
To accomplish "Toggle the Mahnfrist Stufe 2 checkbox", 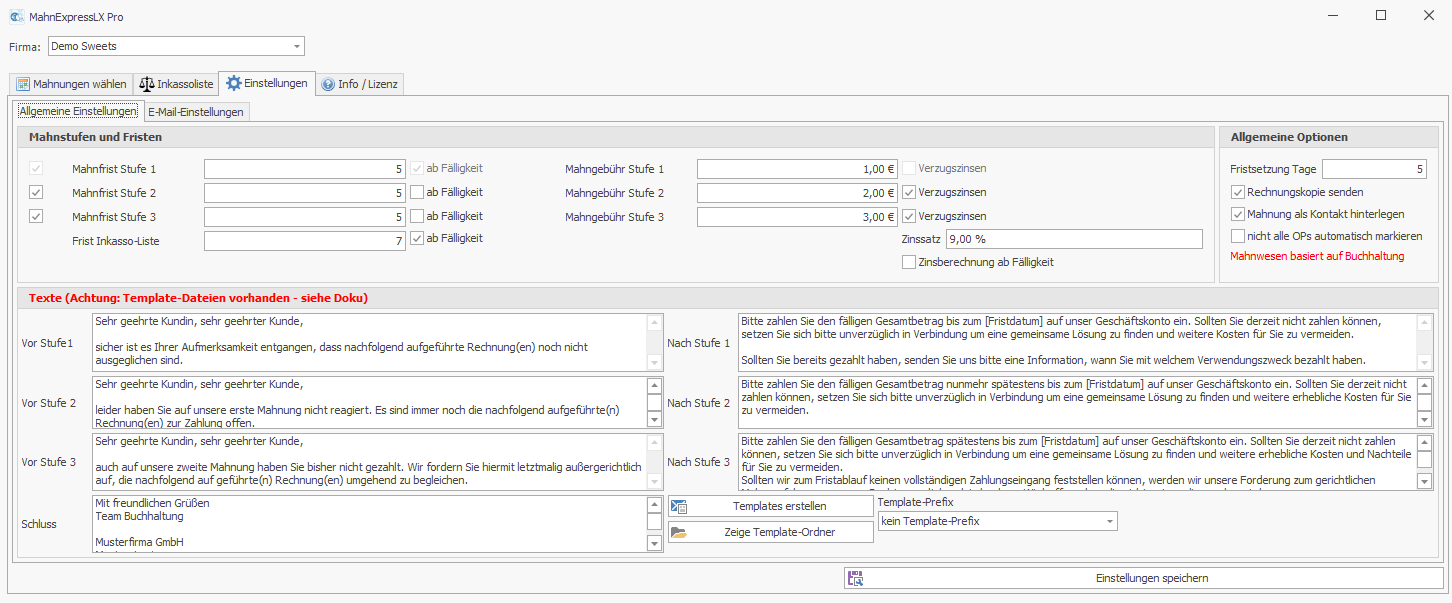I will point(37,193).
